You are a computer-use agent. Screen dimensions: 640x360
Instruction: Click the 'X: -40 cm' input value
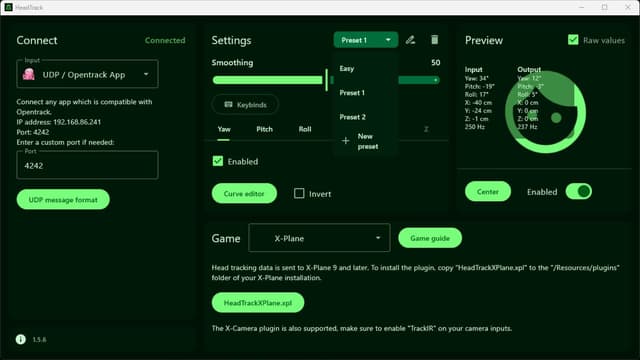pyautogui.click(x=478, y=102)
